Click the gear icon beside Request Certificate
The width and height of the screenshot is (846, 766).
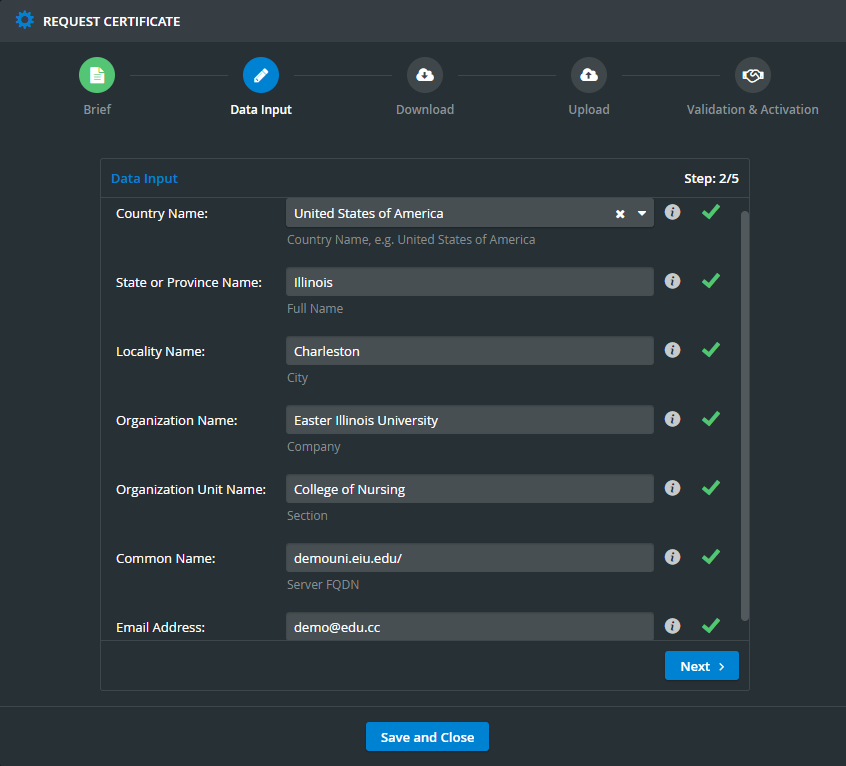tap(24, 20)
